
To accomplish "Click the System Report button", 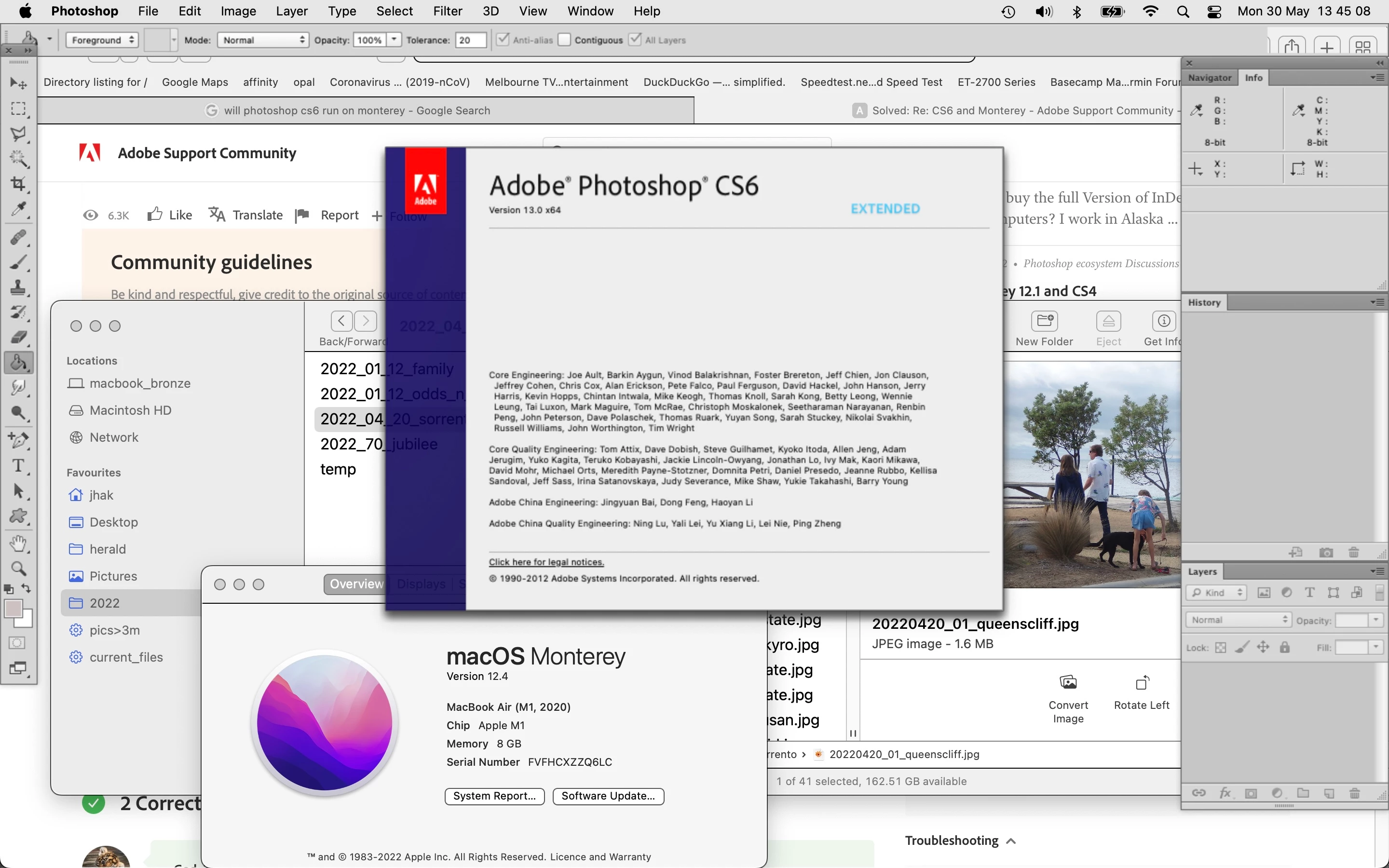I will [x=494, y=796].
